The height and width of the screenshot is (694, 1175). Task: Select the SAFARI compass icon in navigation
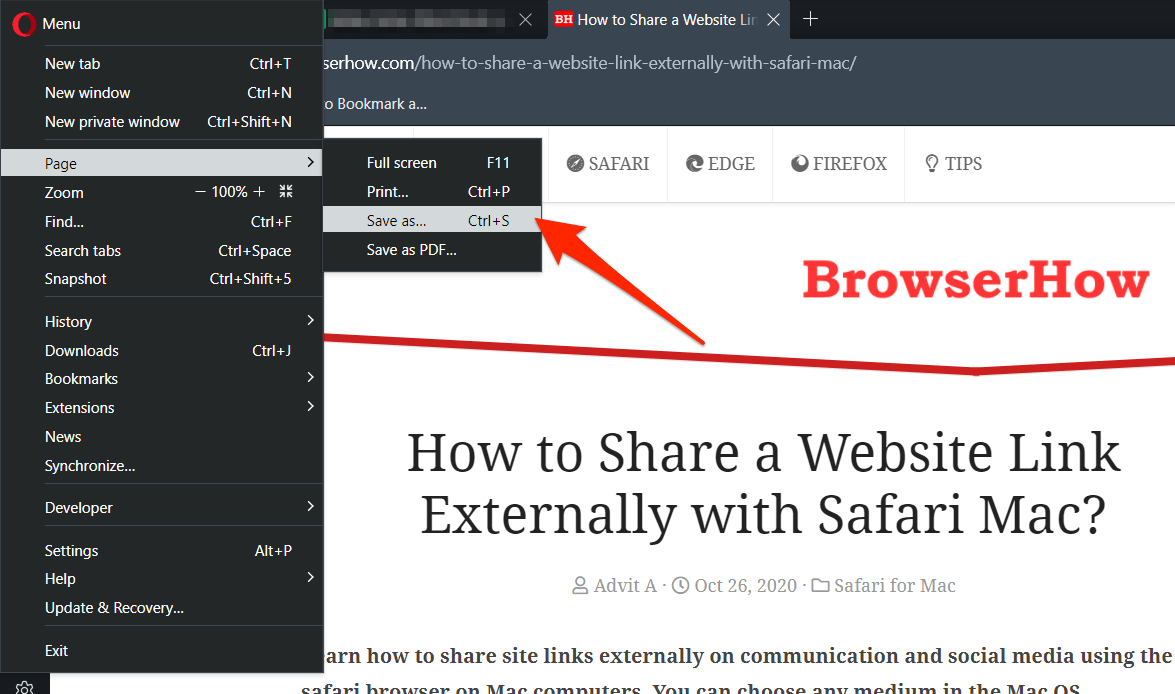click(x=573, y=163)
